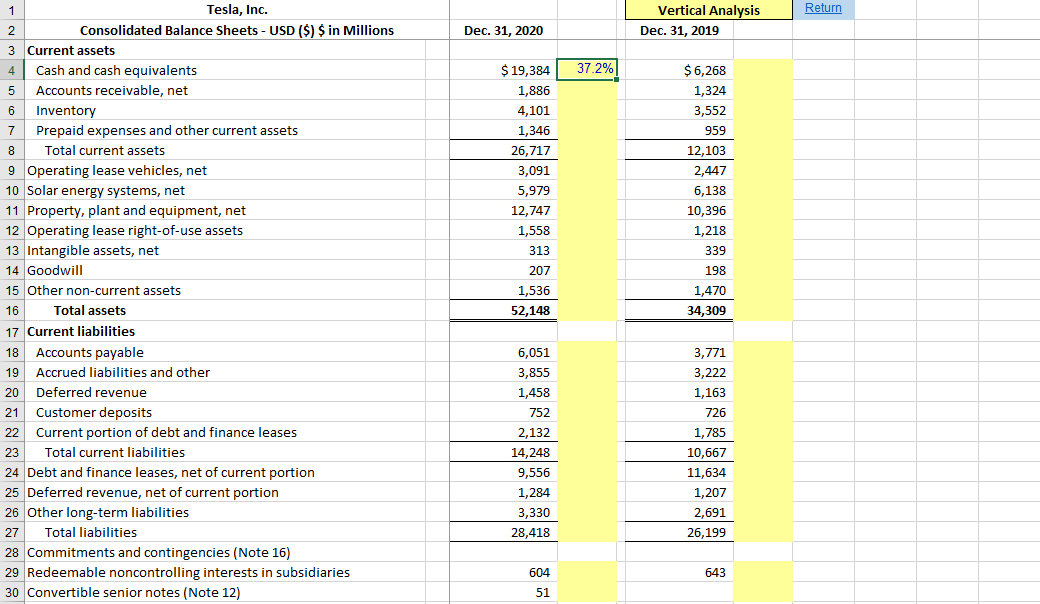Select the cell showing 37.2%
1040x604 pixels.
coord(587,69)
